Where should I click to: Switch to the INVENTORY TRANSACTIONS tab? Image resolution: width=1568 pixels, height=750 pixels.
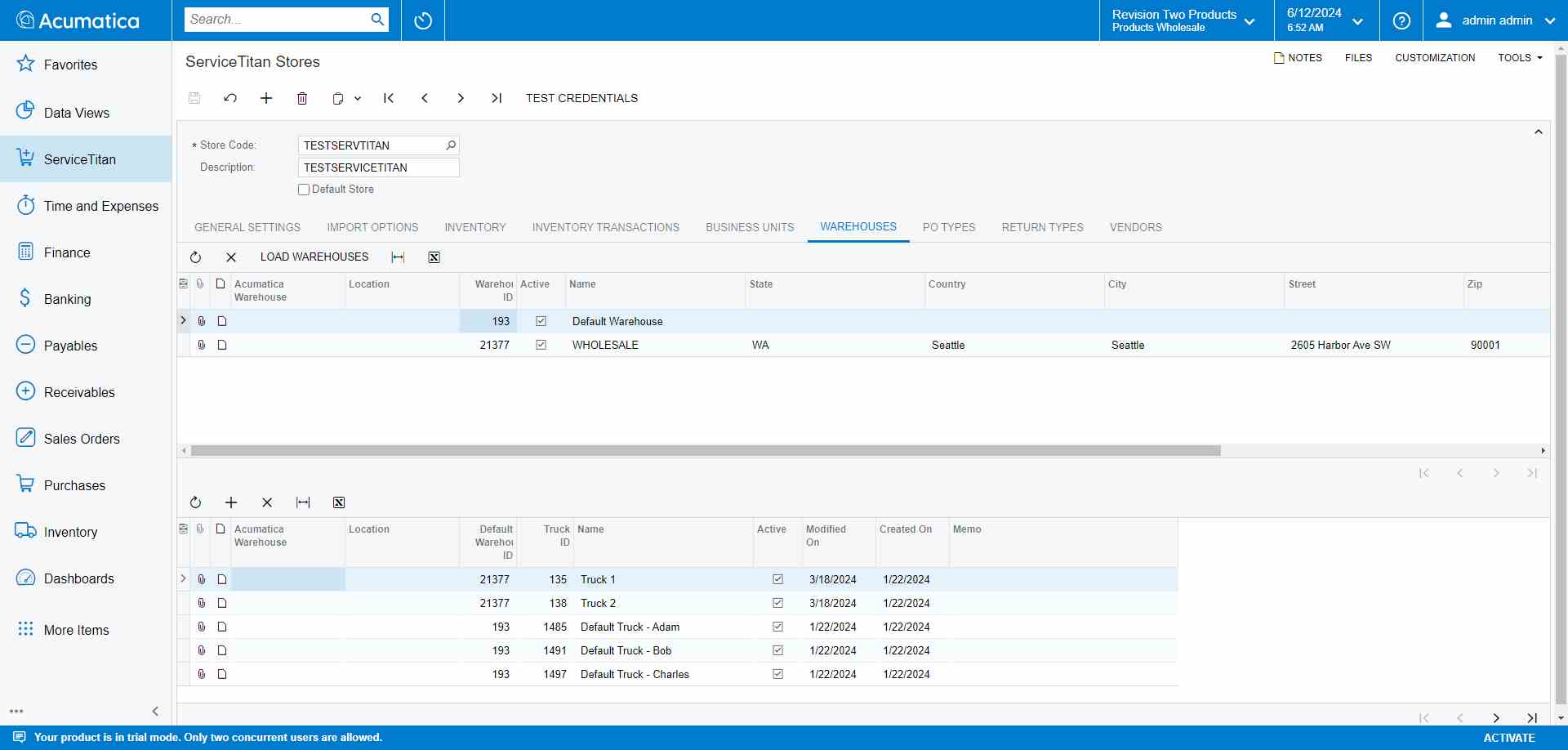(606, 227)
